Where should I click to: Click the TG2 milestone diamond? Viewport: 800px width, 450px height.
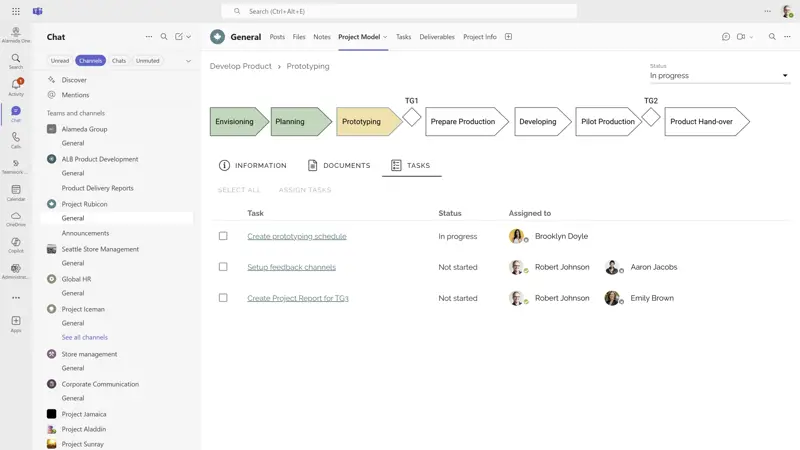651,118
